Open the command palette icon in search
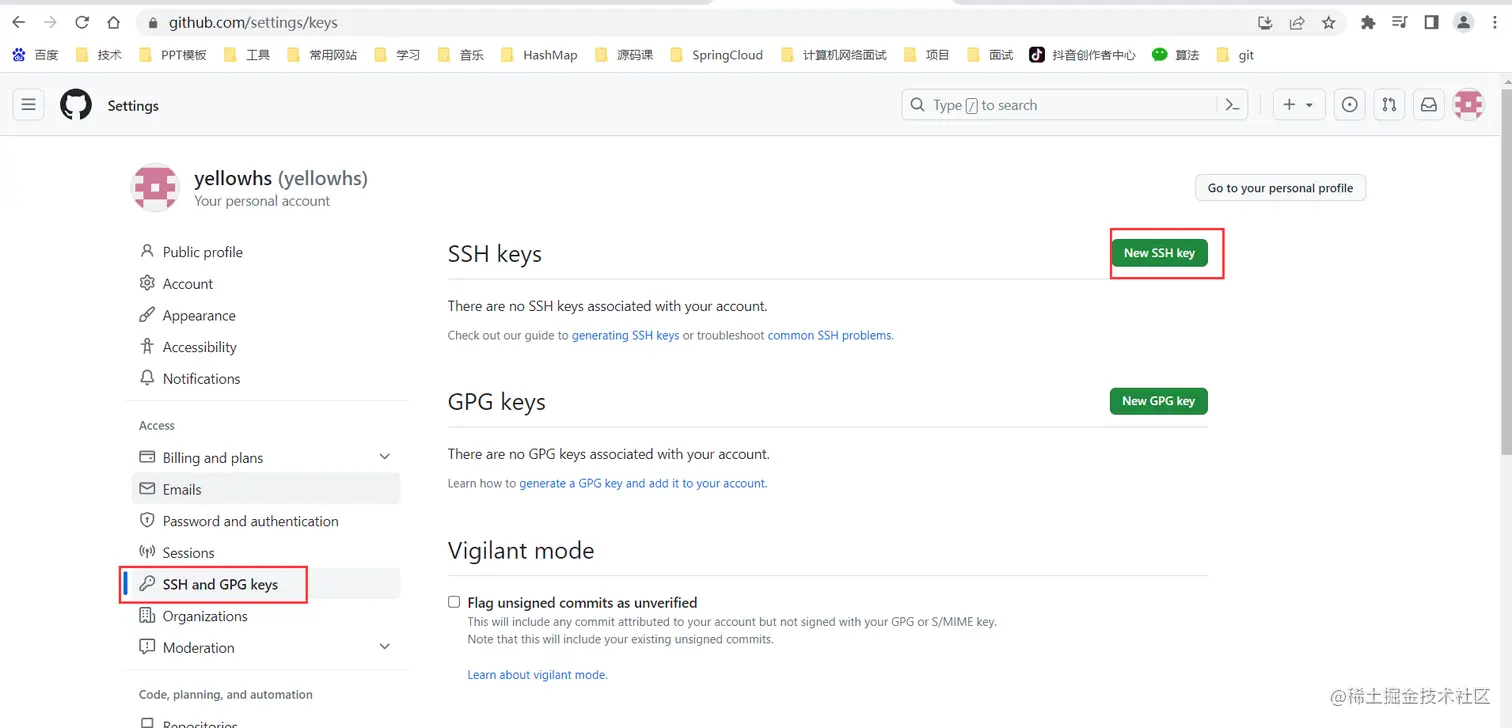The image size is (1512, 728). click(x=1232, y=105)
